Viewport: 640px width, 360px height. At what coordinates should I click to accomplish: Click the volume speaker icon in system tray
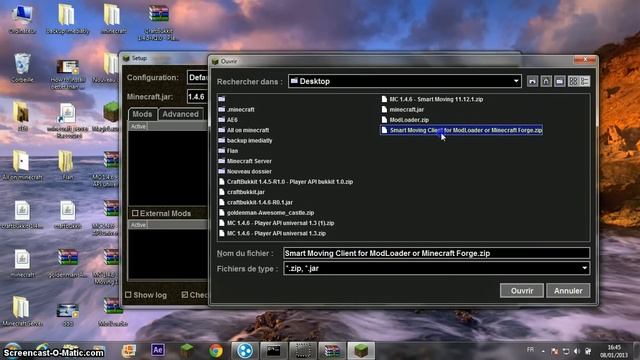(577, 351)
